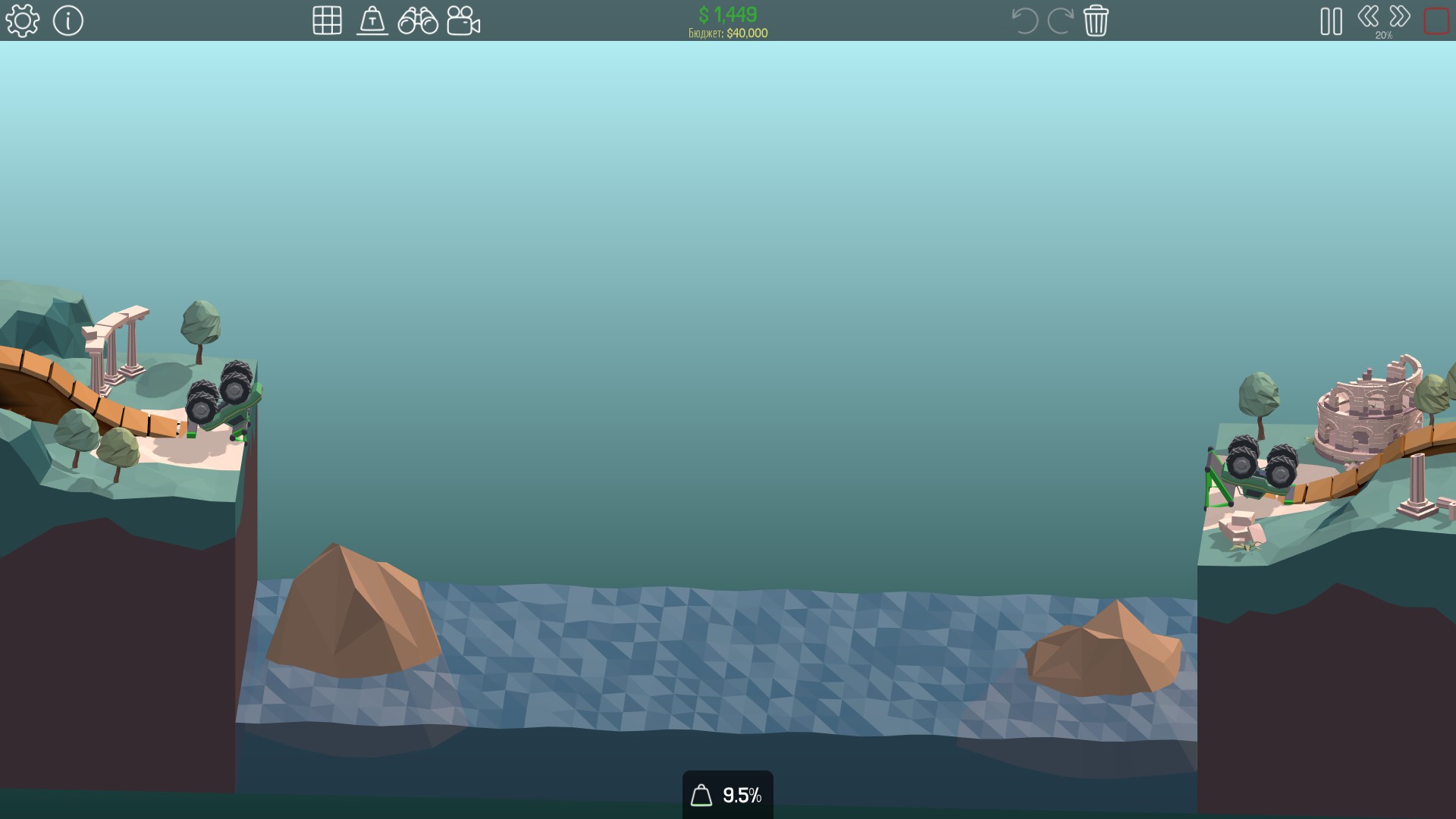The height and width of the screenshot is (819, 1456).
Task: Click the trash can delete icon
Action: (x=1096, y=20)
